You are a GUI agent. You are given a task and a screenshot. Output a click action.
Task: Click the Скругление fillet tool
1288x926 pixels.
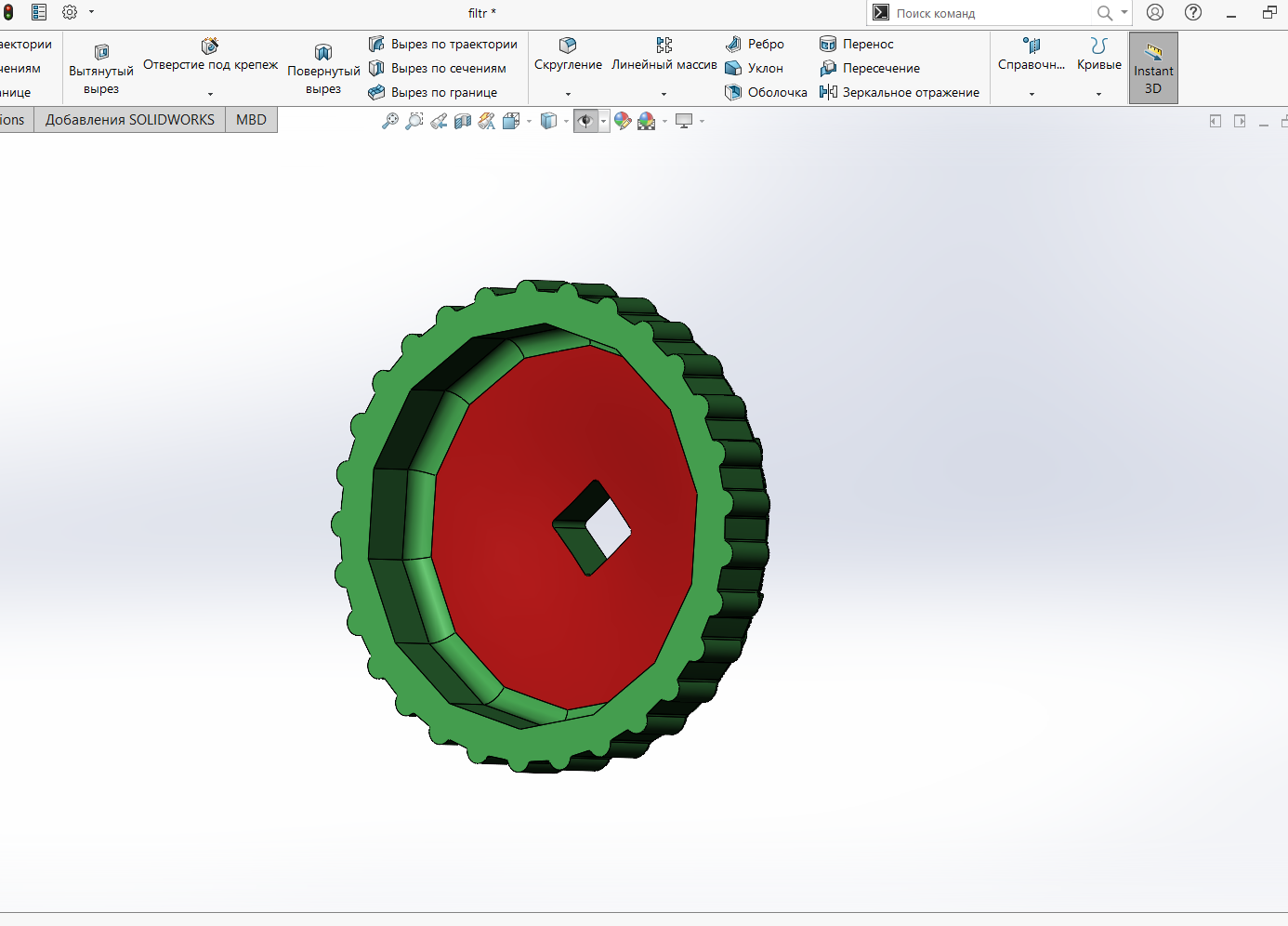(x=568, y=54)
